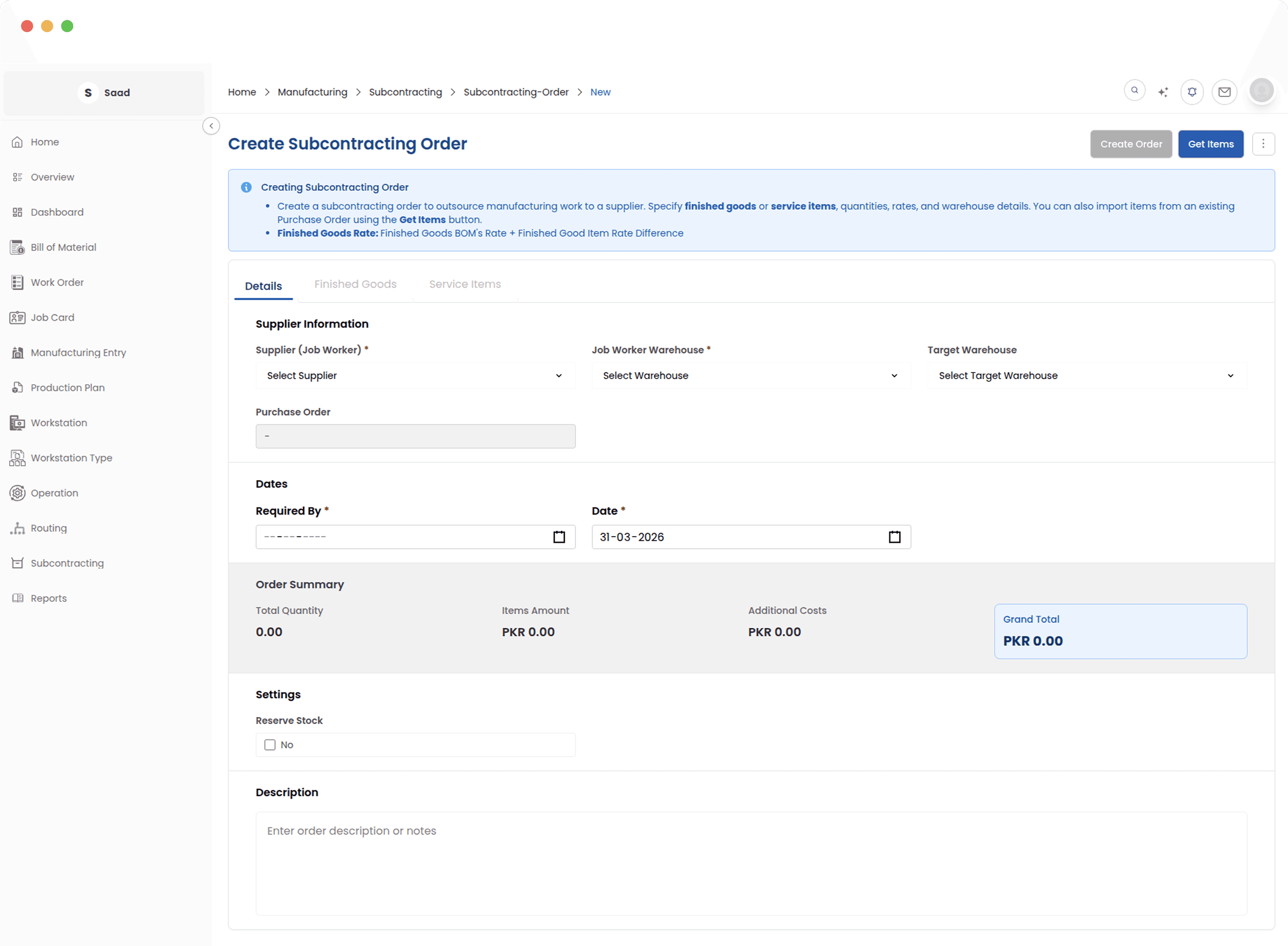1288x946 pixels.
Task: Open the Bill of Material section
Action: click(x=63, y=247)
